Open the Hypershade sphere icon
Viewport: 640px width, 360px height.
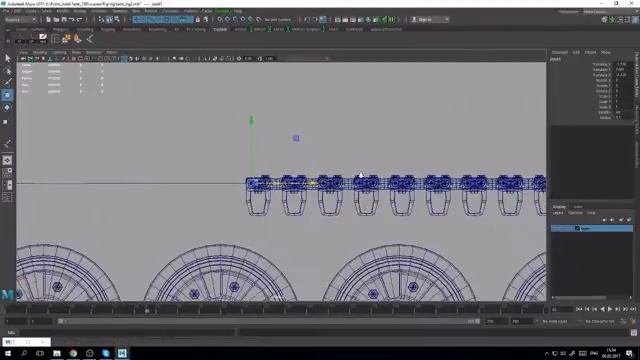368,20
